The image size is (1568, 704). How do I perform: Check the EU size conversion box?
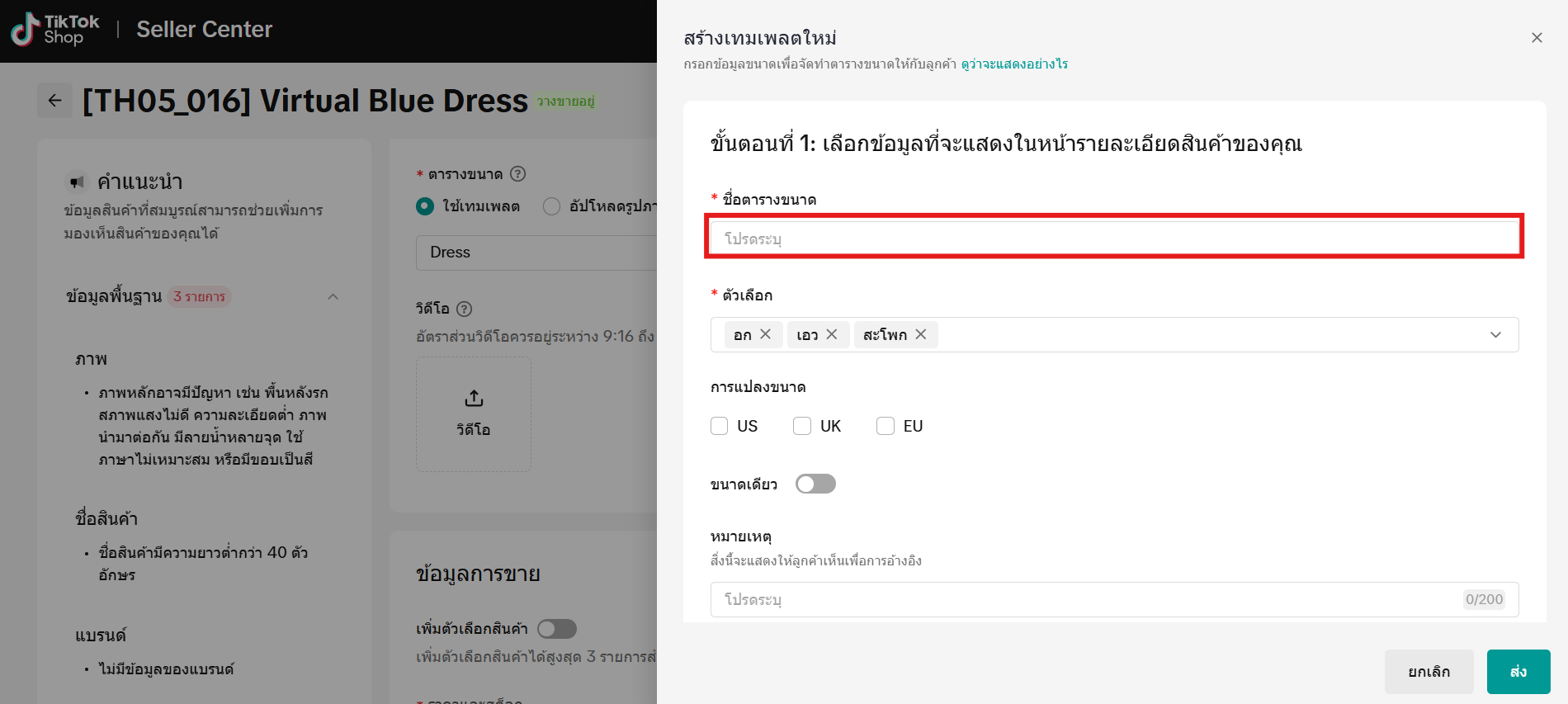[x=886, y=426]
